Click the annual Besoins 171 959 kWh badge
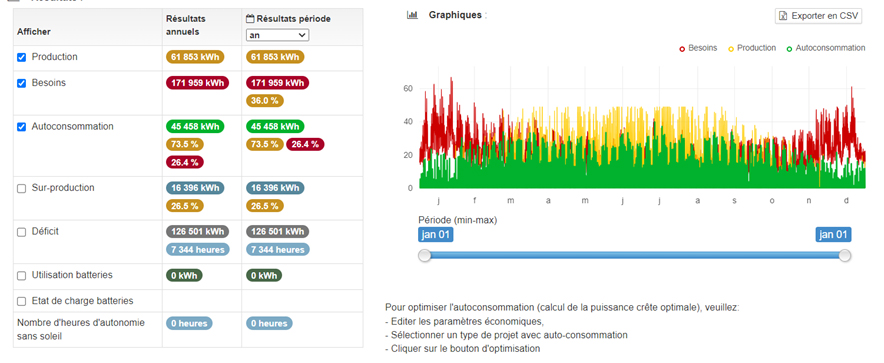This screenshot has height=363, width=884. point(197,83)
